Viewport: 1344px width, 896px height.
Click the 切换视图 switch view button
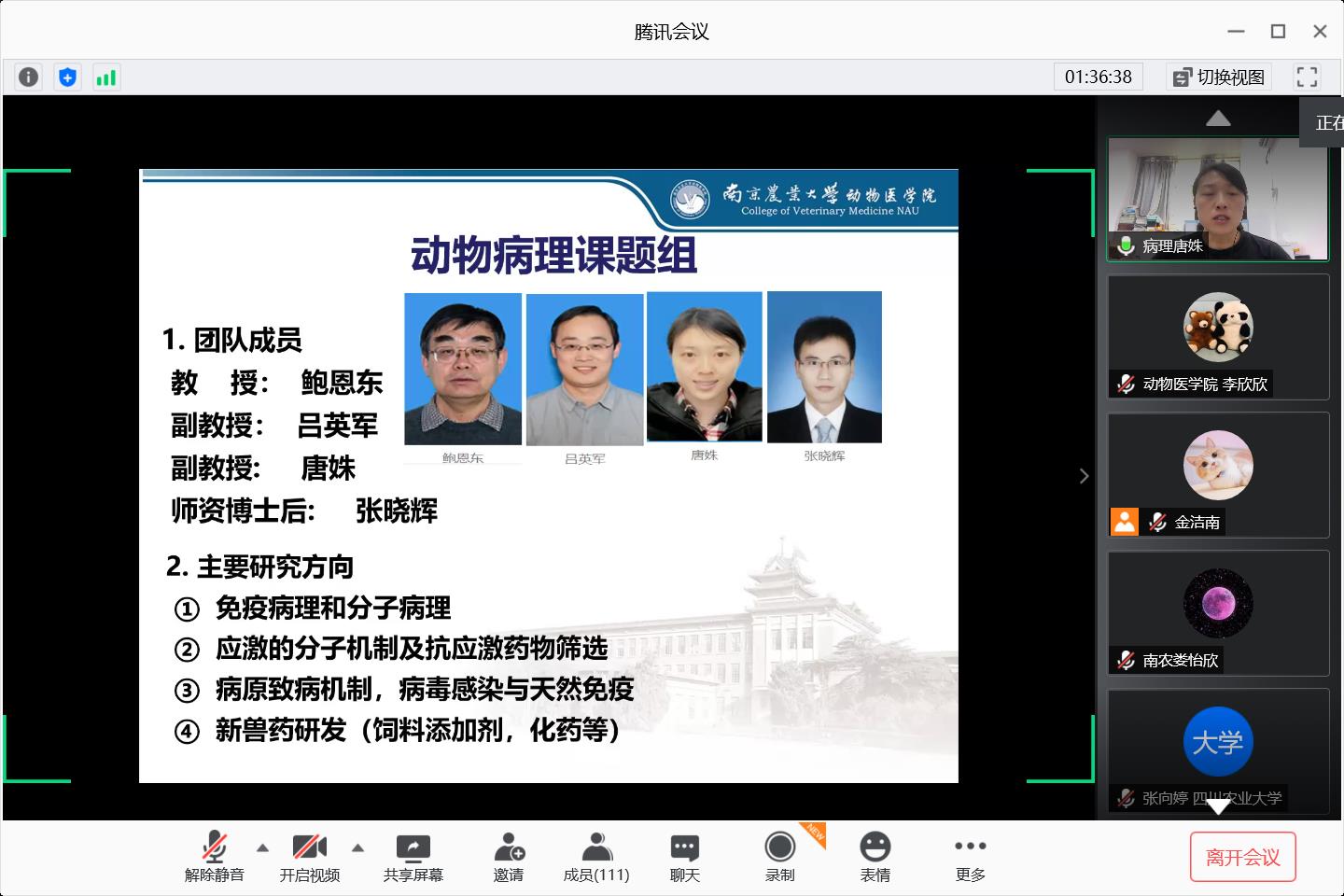point(1219,77)
